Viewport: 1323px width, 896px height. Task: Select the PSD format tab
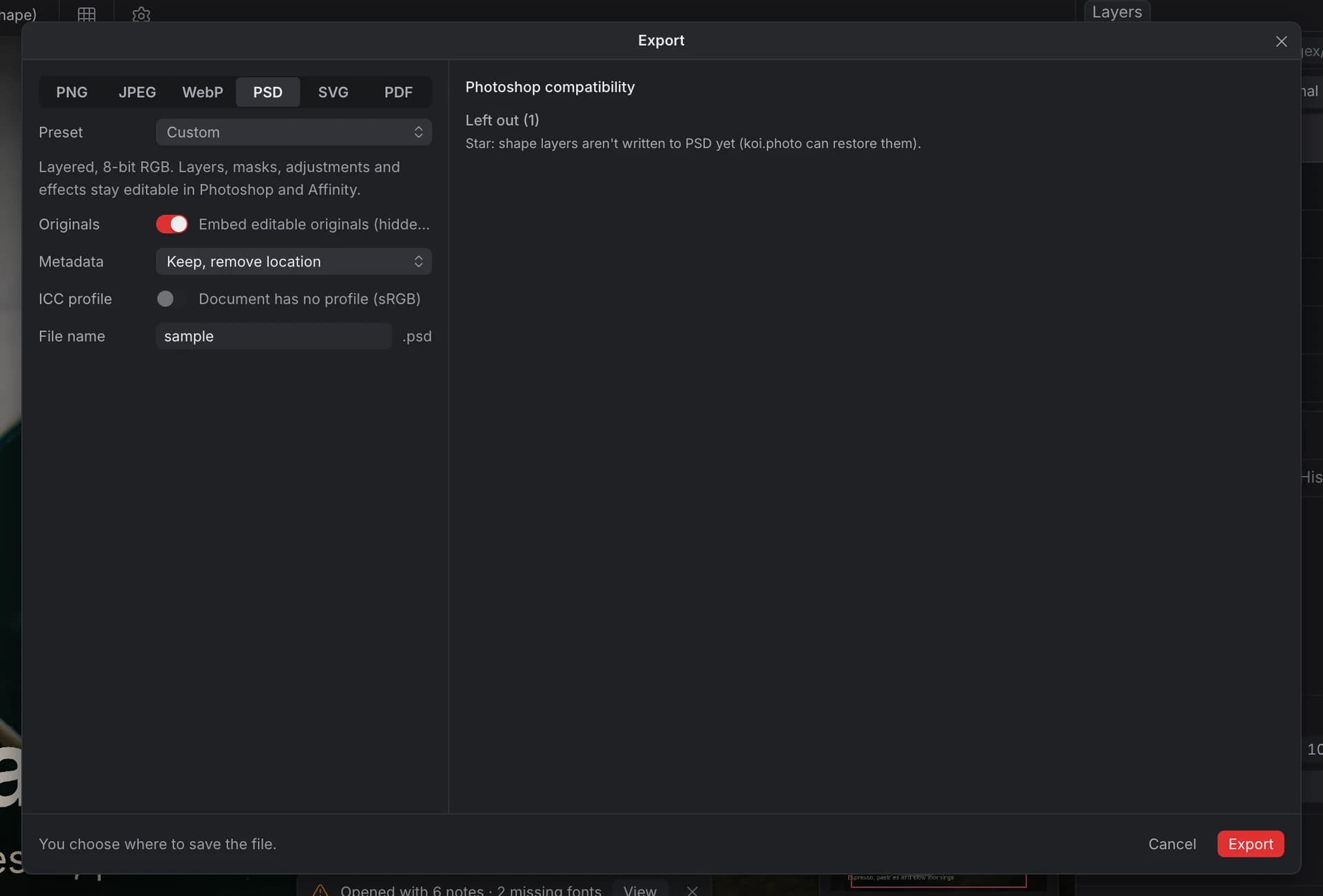tap(268, 92)
